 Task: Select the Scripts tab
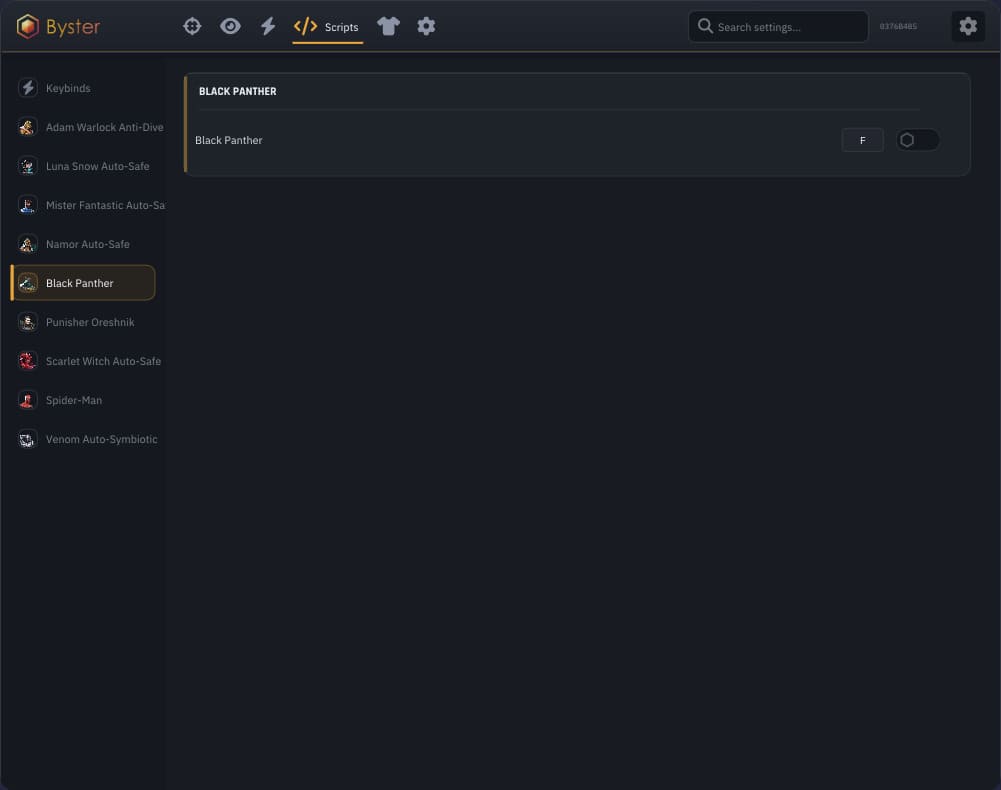click(327, 27)
